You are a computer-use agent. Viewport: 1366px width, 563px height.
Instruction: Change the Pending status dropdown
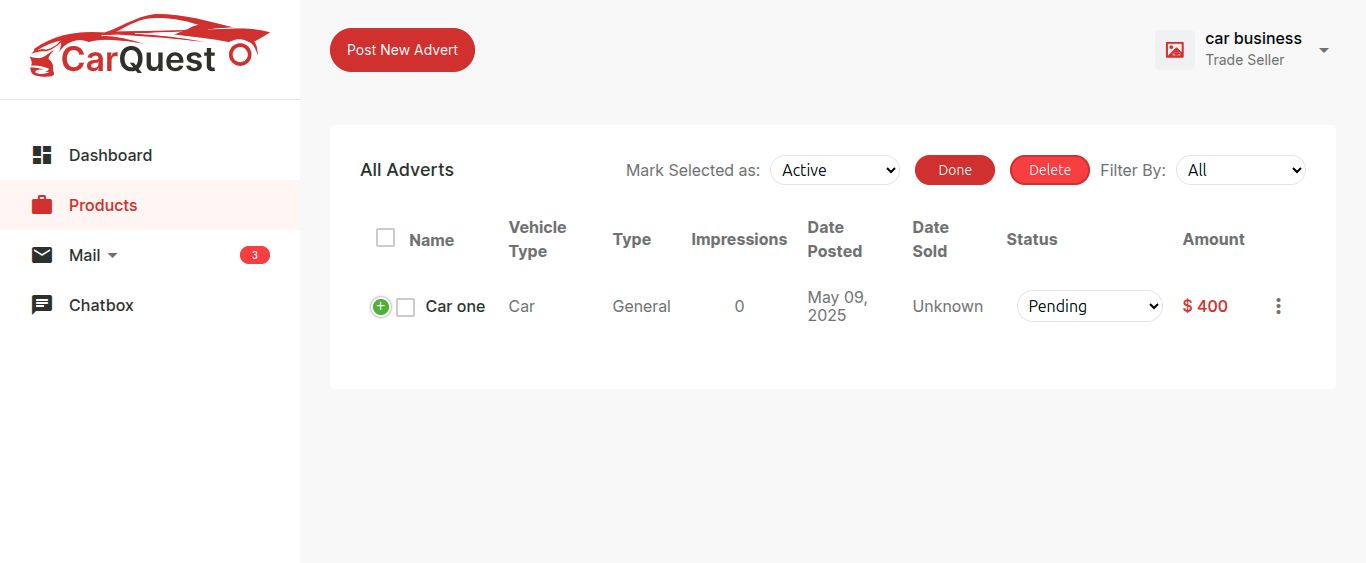pyautogui.click(x=1090, y=306)
